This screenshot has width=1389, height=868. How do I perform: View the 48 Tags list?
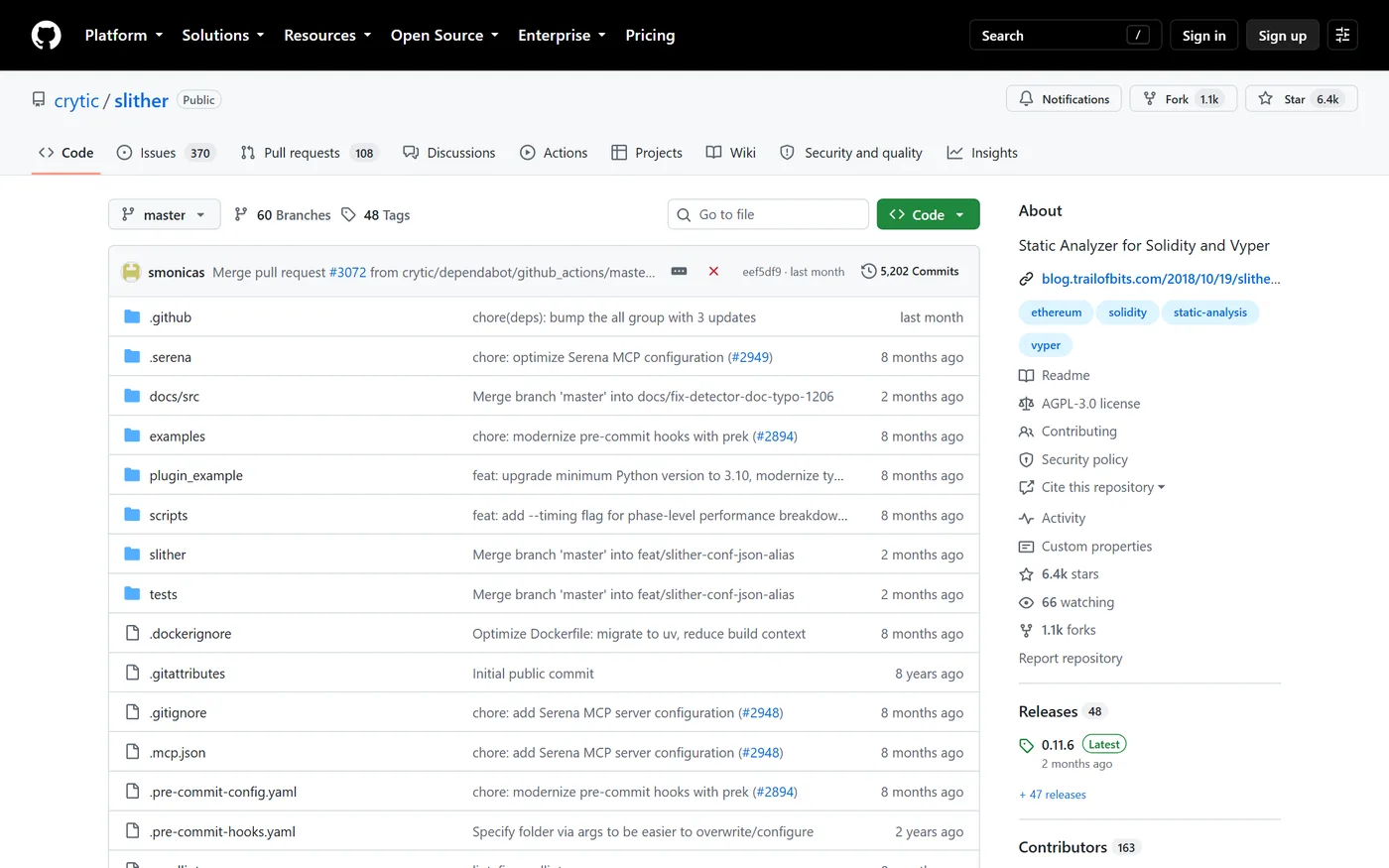pyautogui.click(x=375, y=215)
